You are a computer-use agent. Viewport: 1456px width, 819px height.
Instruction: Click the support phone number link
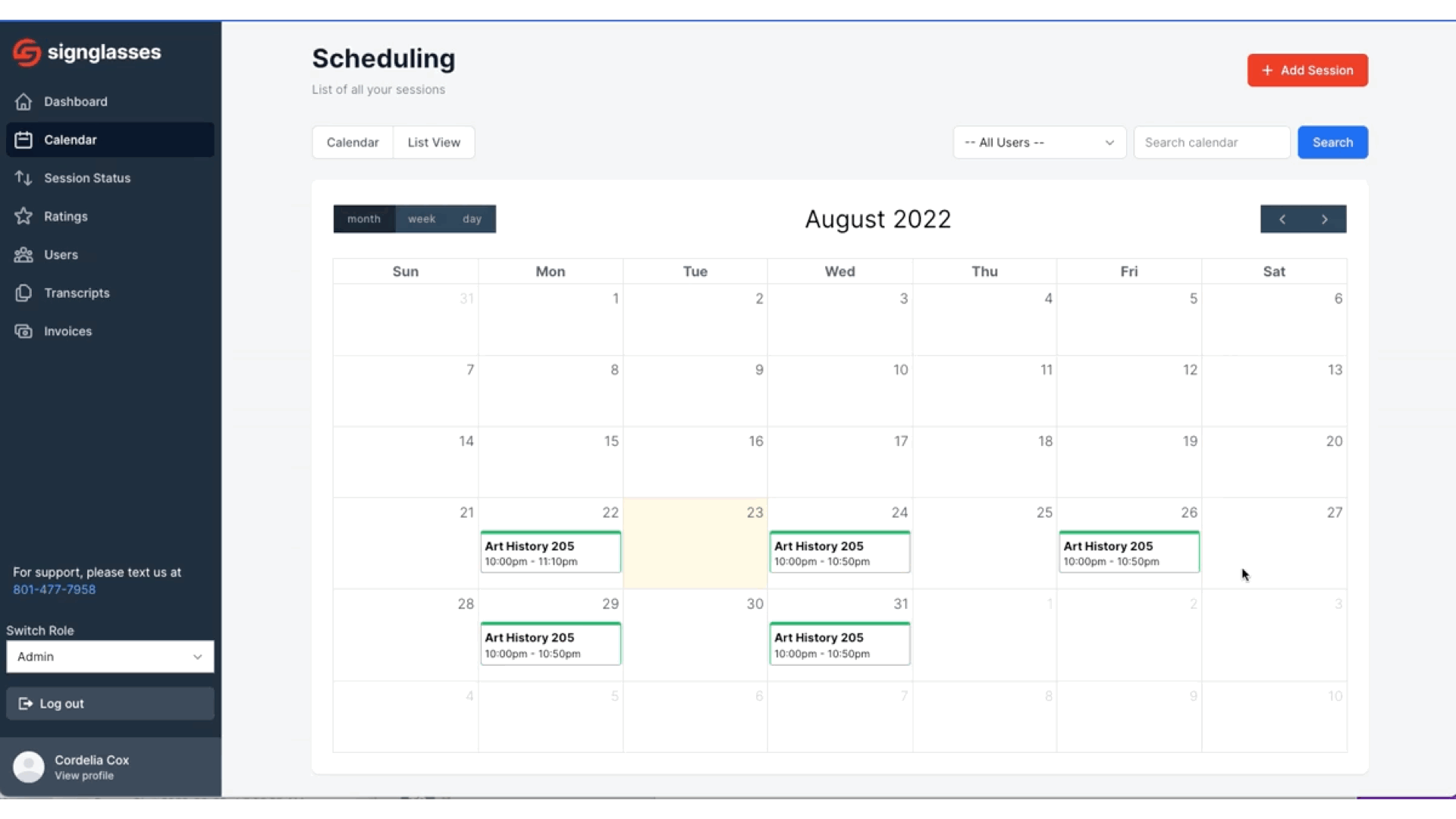(55, 589)
